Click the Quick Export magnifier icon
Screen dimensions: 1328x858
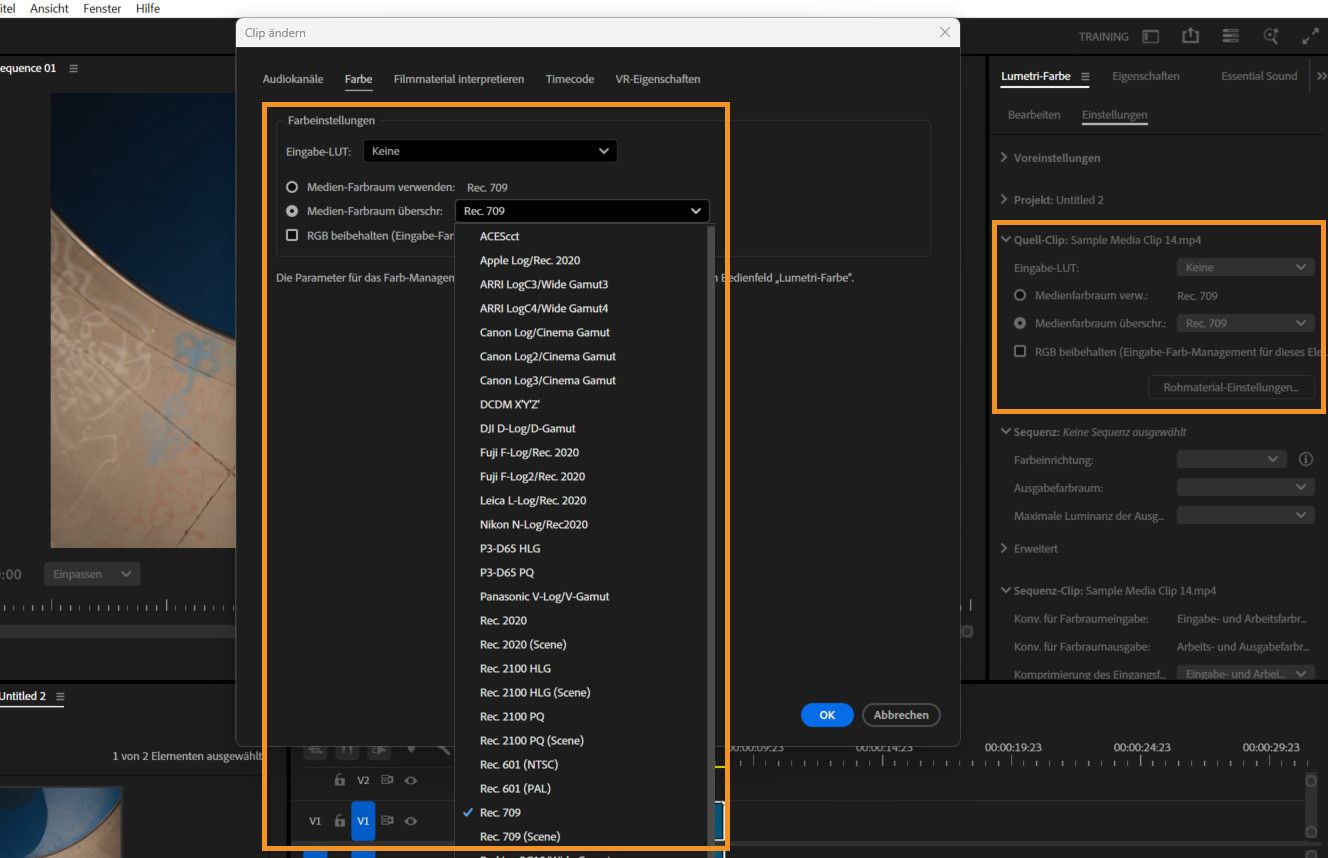pyautogui.click(x=1271, y=36)
